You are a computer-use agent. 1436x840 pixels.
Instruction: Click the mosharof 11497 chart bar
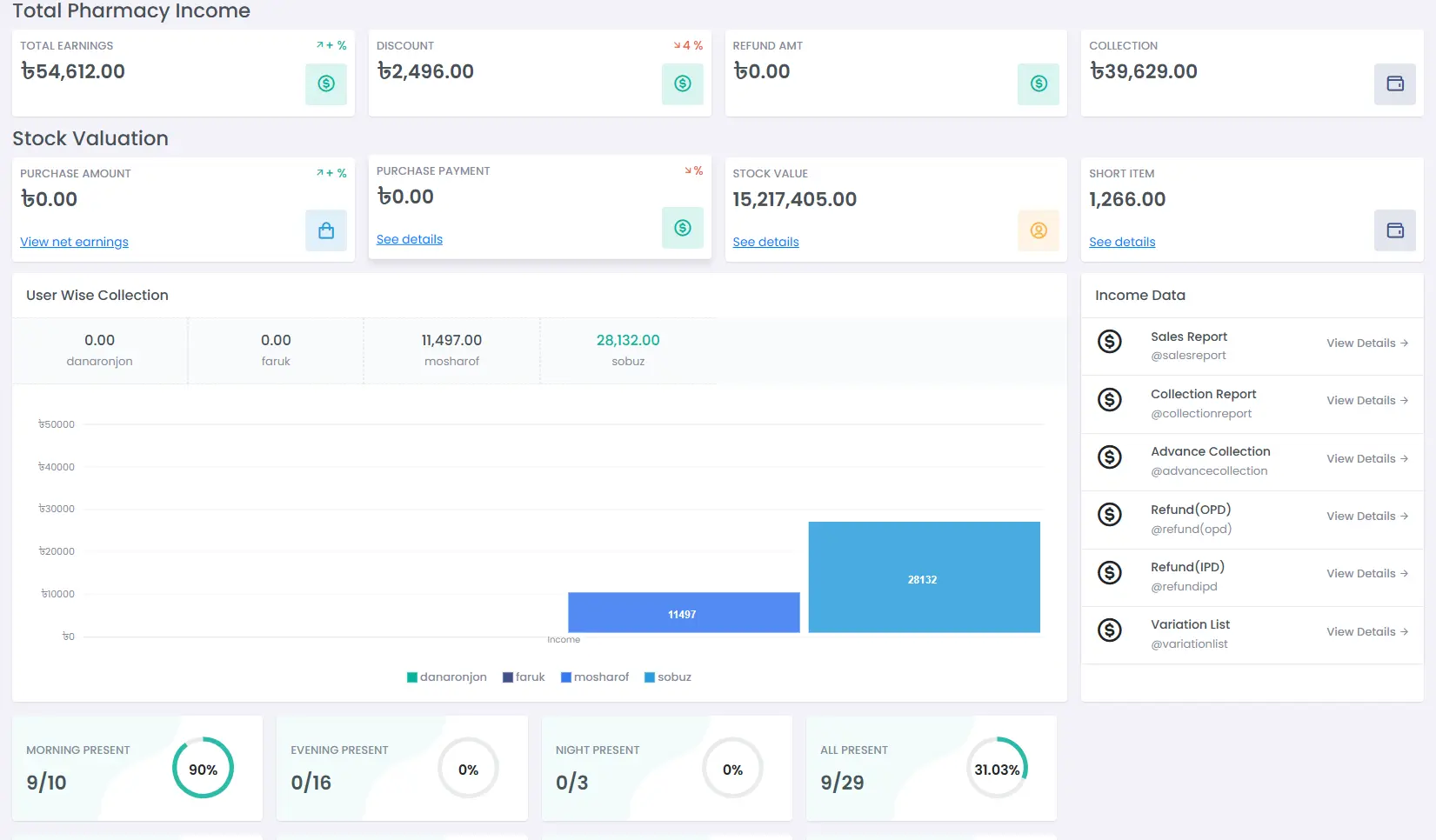684,613
